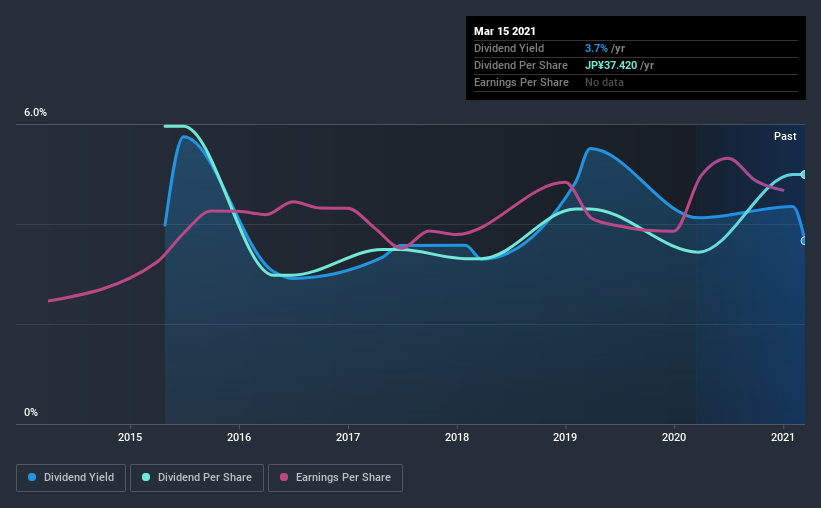Click the Dividend Per Share label in the tooltip
821x508 pixels.
pyautogui.click(x=521, y=65)
